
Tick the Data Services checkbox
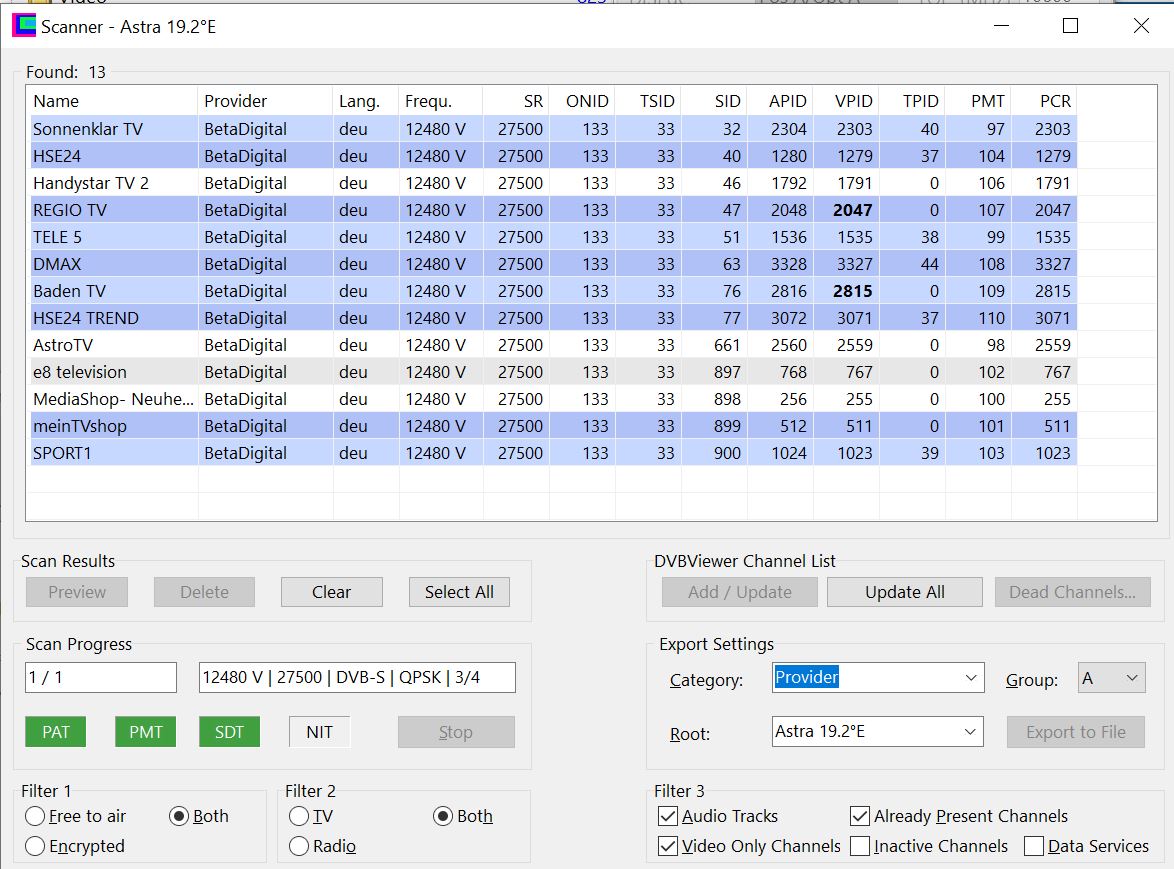click(x=1034, y=846)
